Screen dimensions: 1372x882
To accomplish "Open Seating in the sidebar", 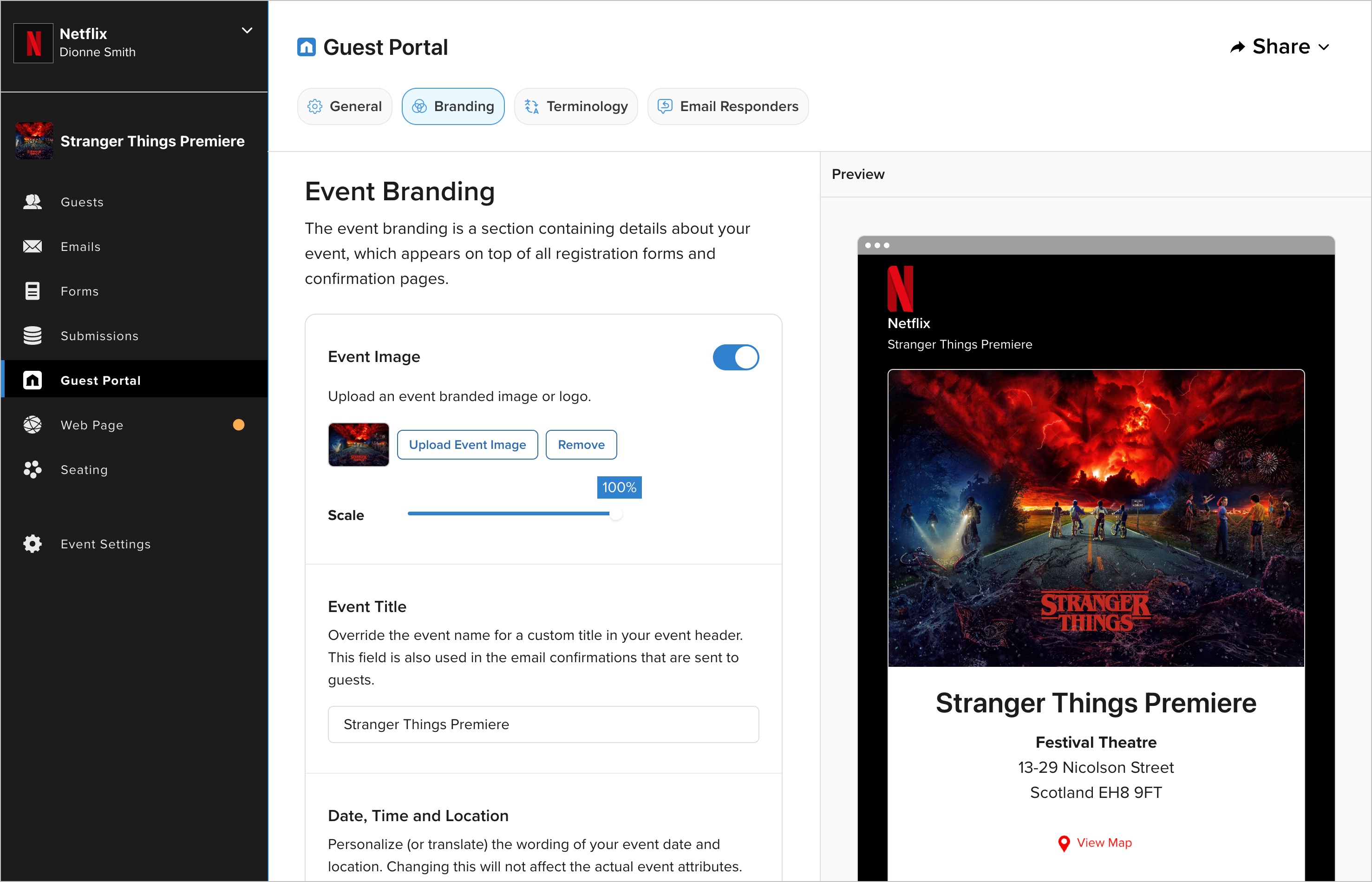I will pyautogui.click(x=135, y=470).
